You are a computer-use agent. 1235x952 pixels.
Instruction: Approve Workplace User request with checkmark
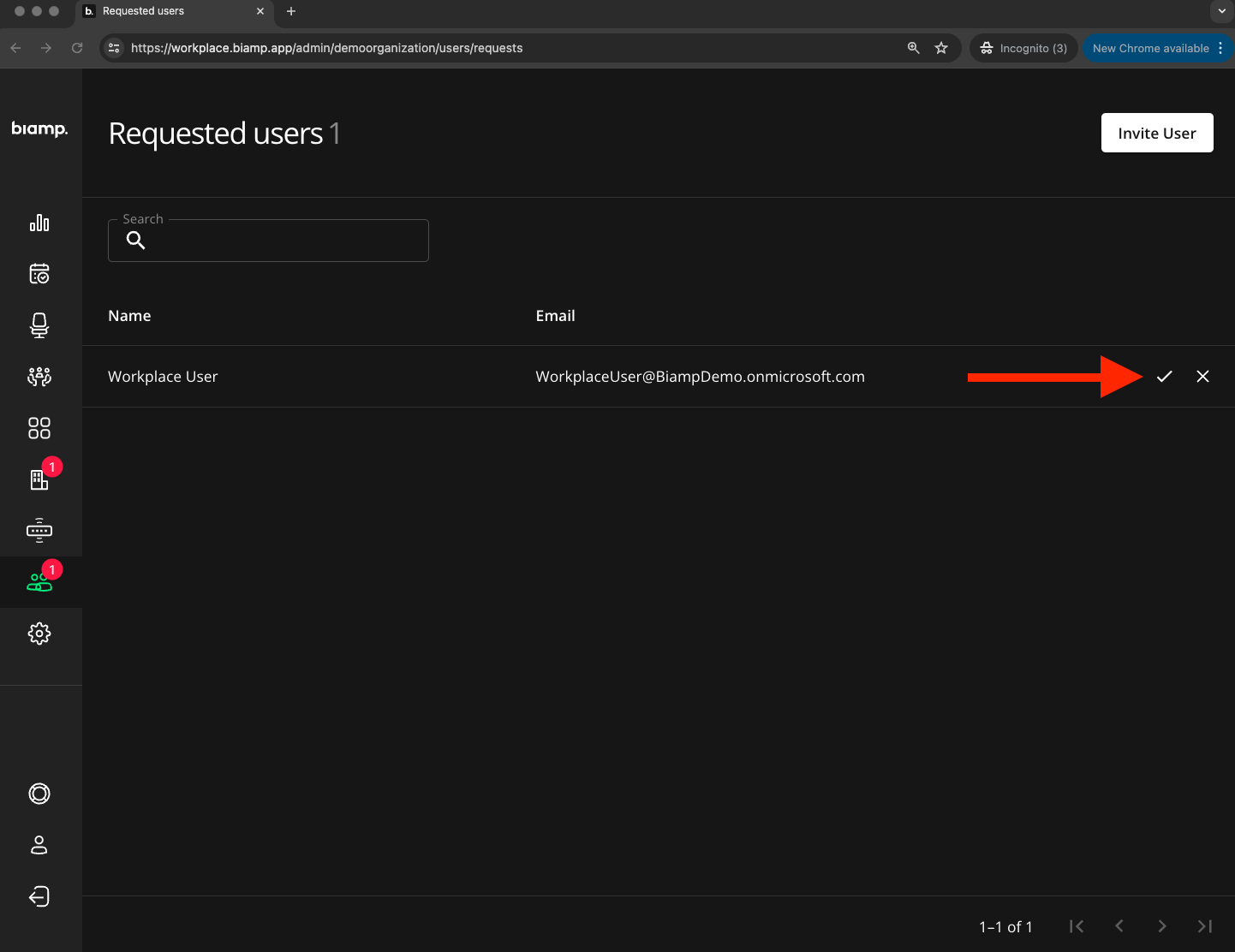pos(1165,377)
